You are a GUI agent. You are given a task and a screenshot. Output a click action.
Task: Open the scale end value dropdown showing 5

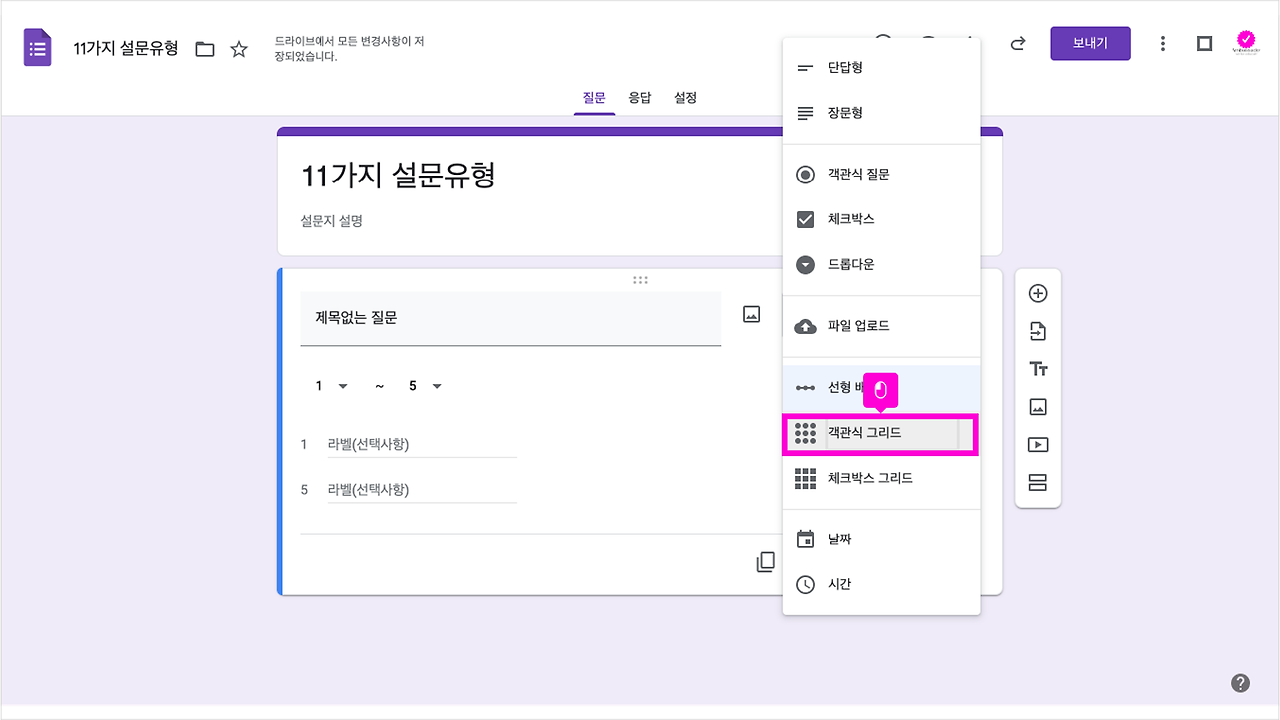click(x=424, y=385)
